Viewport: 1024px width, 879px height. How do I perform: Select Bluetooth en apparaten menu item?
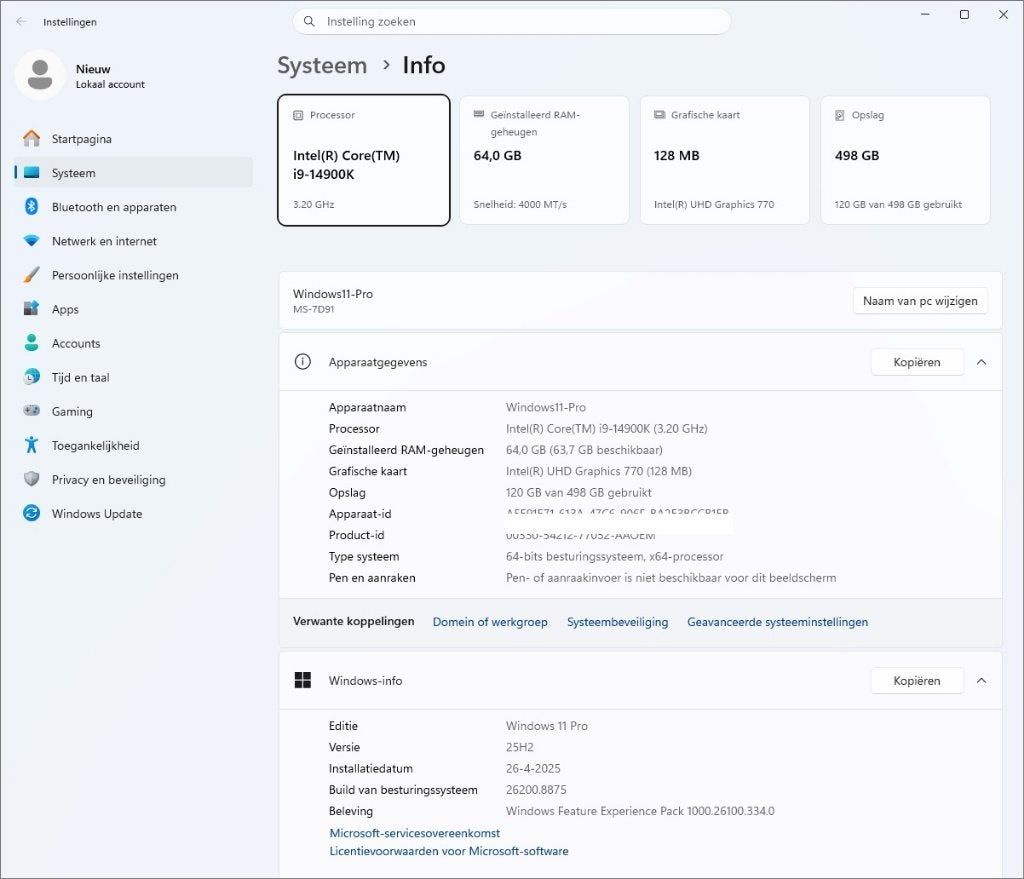(133, 206)
